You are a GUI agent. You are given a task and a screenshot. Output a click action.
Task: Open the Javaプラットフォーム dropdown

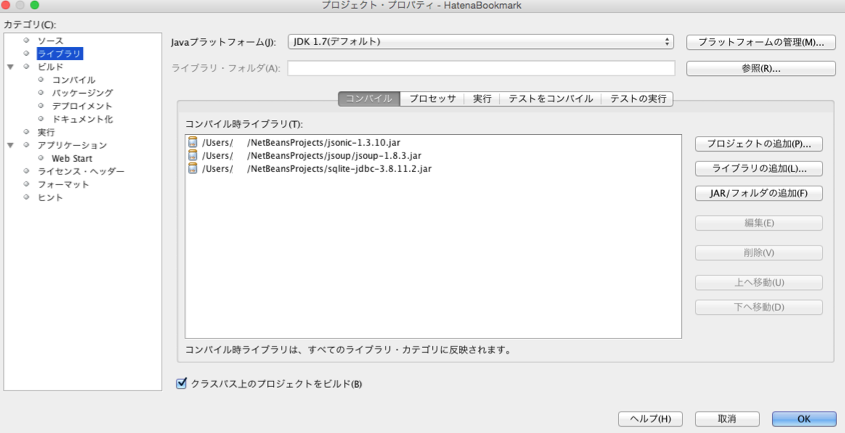tap(481, 42)
